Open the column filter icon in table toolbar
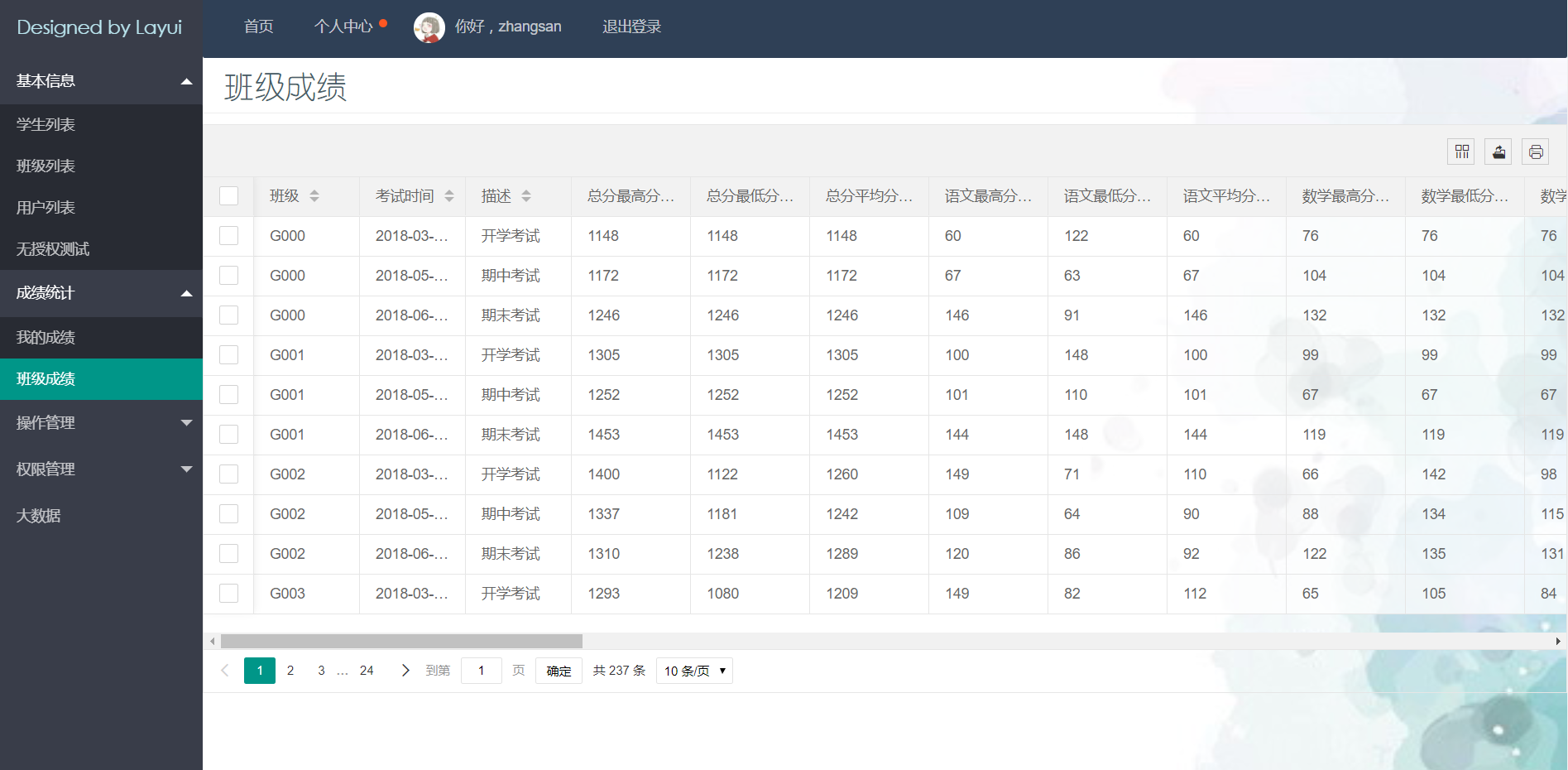1568x770 pixels. [x=1461, y=152]
